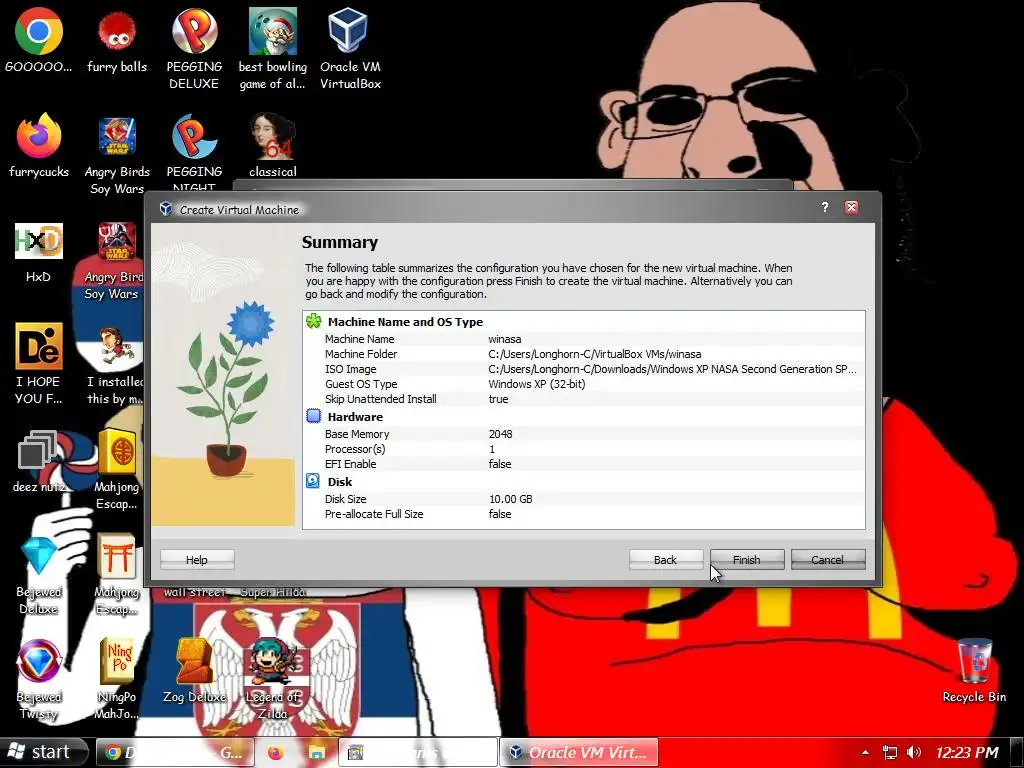
Task: Select the Base Memory value 2048
Action: 500,434
